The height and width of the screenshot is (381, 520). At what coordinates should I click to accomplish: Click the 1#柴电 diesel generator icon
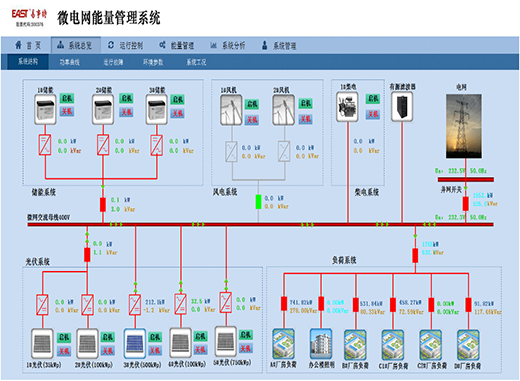[347, 107]
